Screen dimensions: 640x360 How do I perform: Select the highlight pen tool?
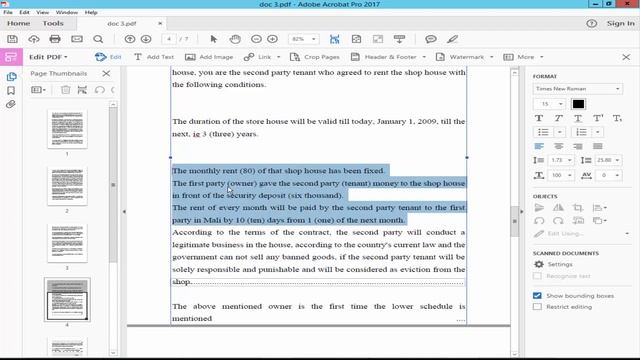[452, 39]
